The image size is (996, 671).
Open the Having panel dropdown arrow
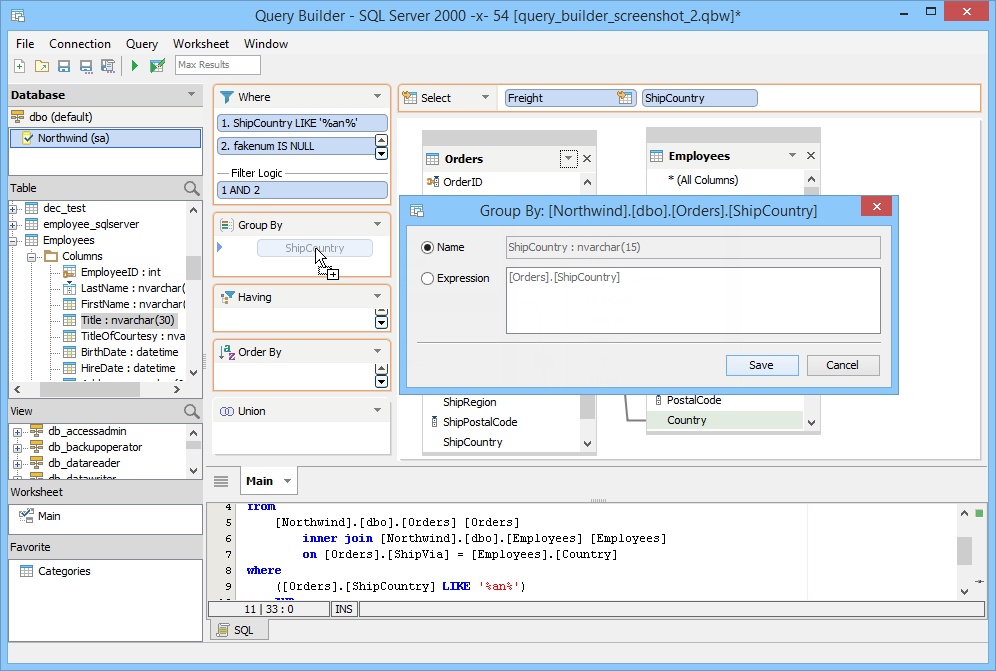coord(377,296)
